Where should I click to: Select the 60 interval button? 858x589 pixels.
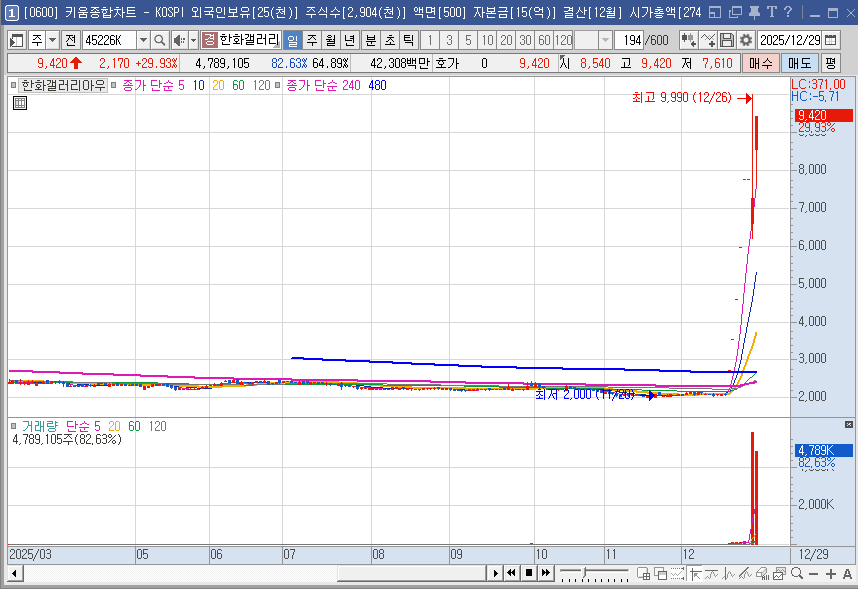pos(544,40)
